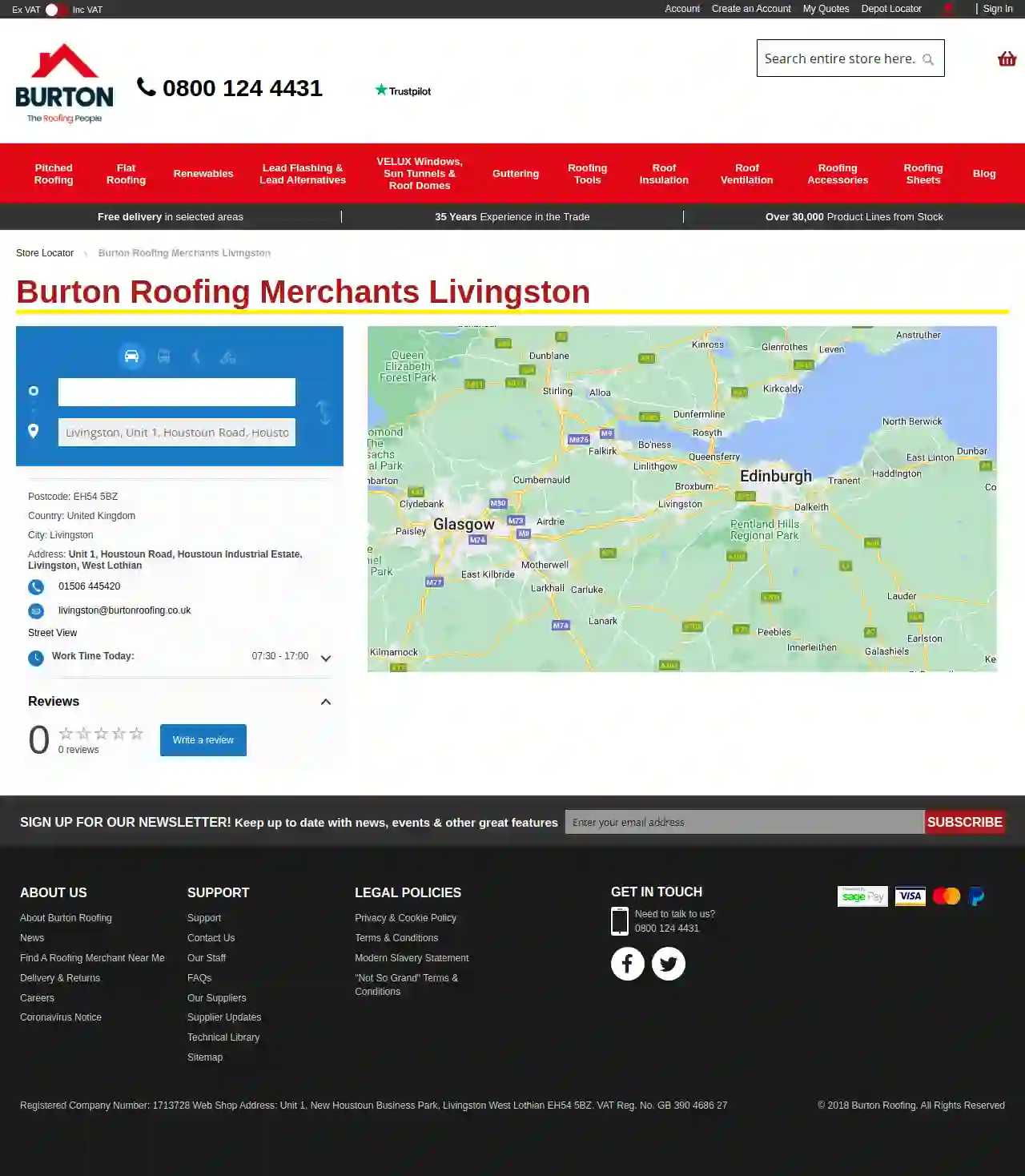Select walking travel mode icon
This screenshot has width=1025, height=1176.
[196, 356]
